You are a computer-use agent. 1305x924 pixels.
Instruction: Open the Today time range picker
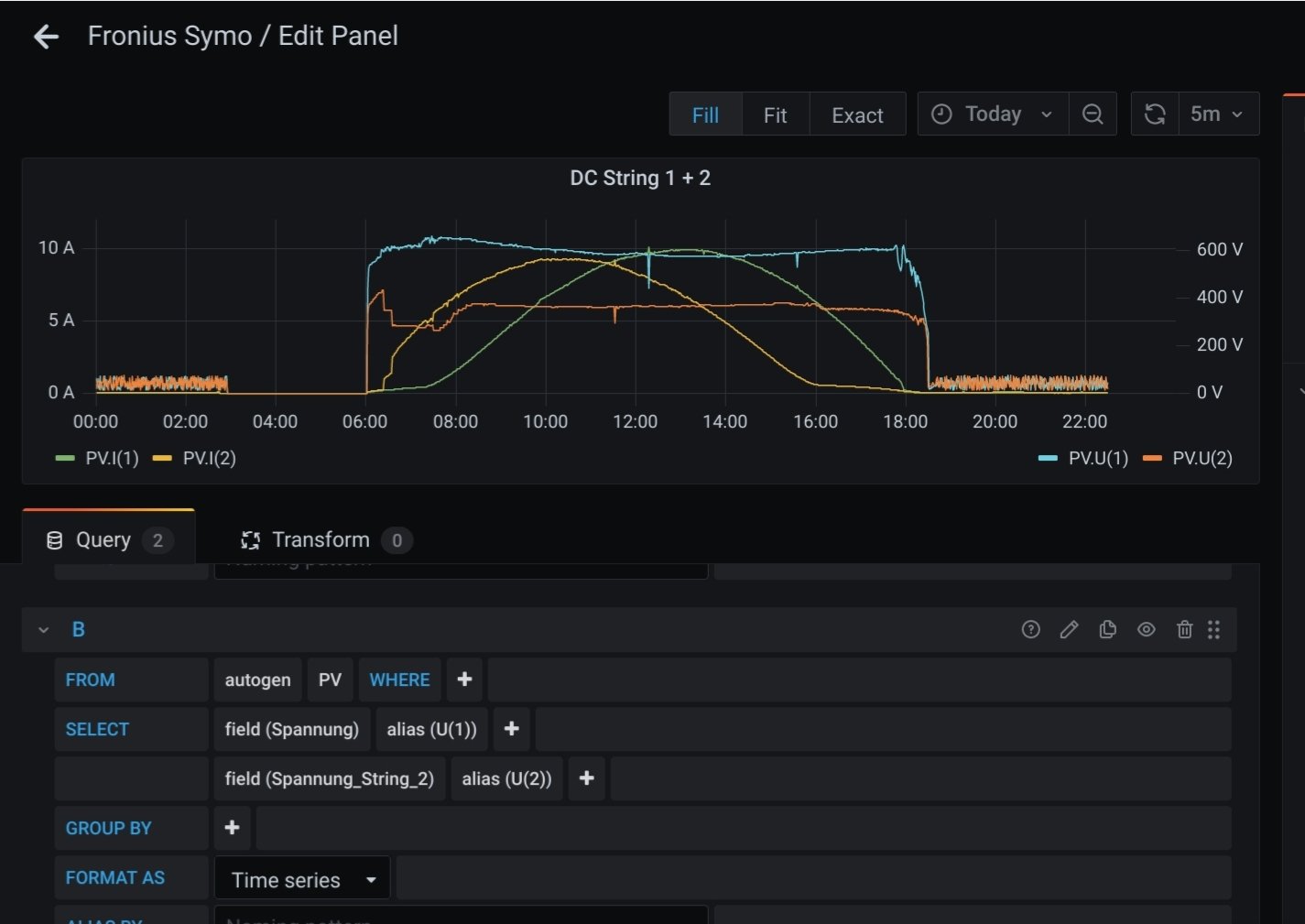[x=993, y=114]
